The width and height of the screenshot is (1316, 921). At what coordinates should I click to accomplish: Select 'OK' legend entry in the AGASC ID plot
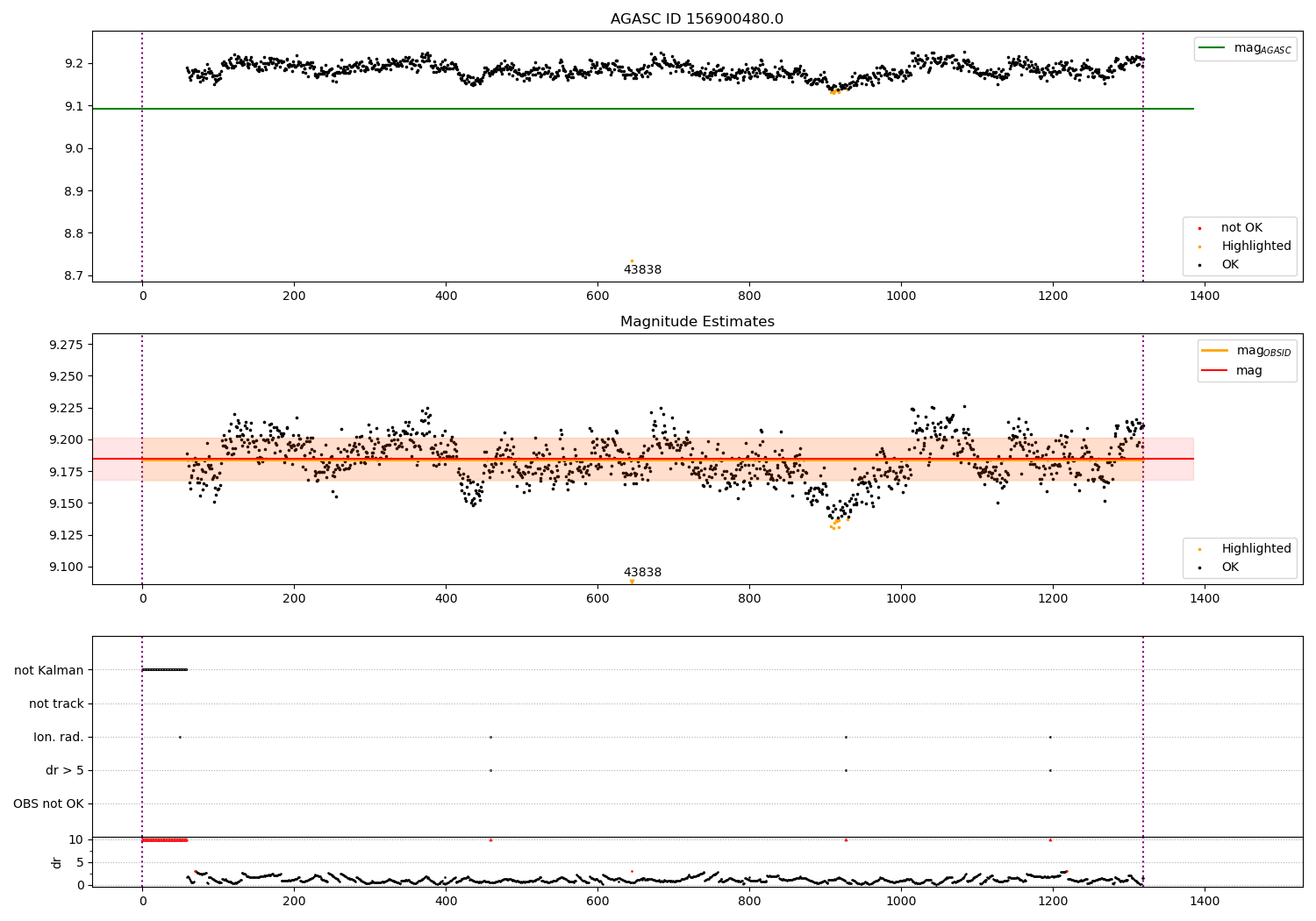click(1230, 265)
